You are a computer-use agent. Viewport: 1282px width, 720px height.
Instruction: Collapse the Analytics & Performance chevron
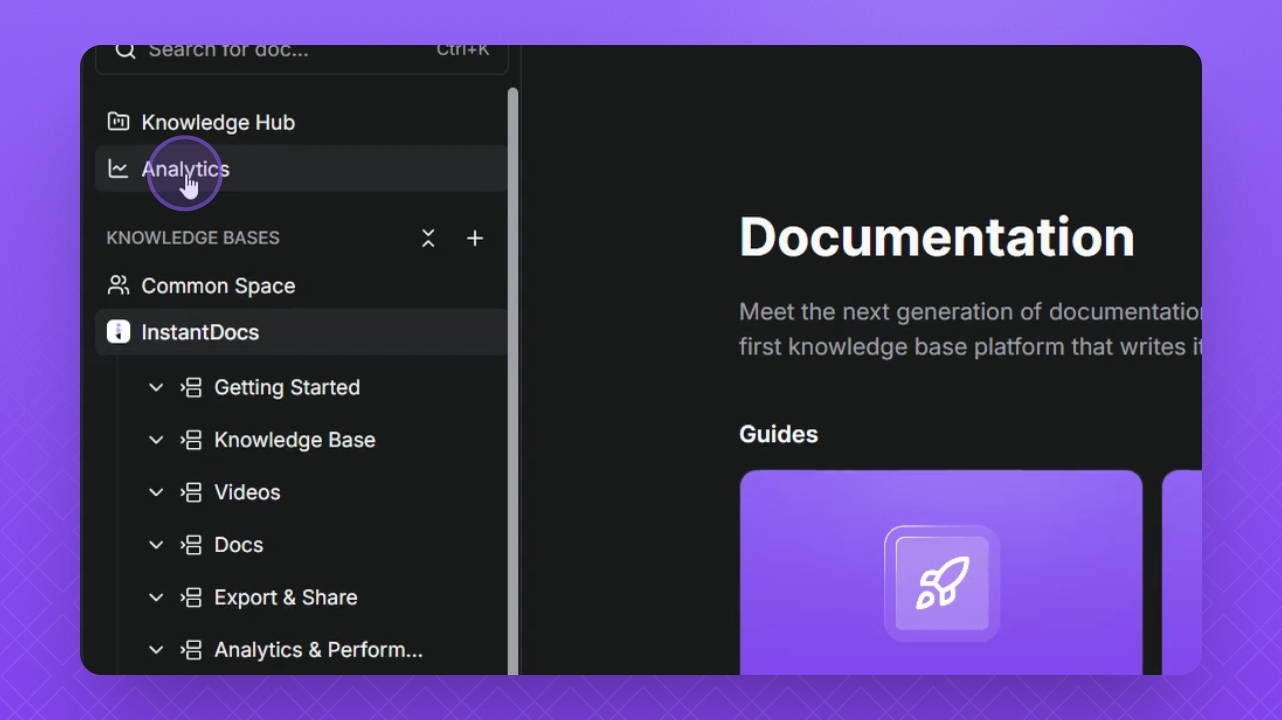156,650
